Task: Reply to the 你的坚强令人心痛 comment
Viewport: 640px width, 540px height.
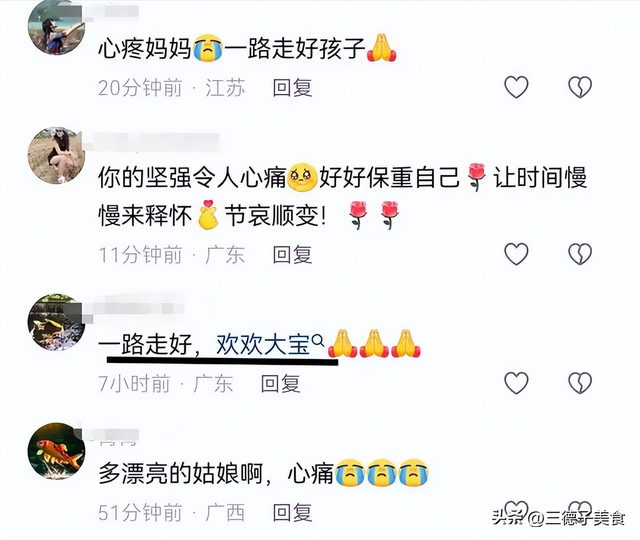Action: (x=292, y=255)
